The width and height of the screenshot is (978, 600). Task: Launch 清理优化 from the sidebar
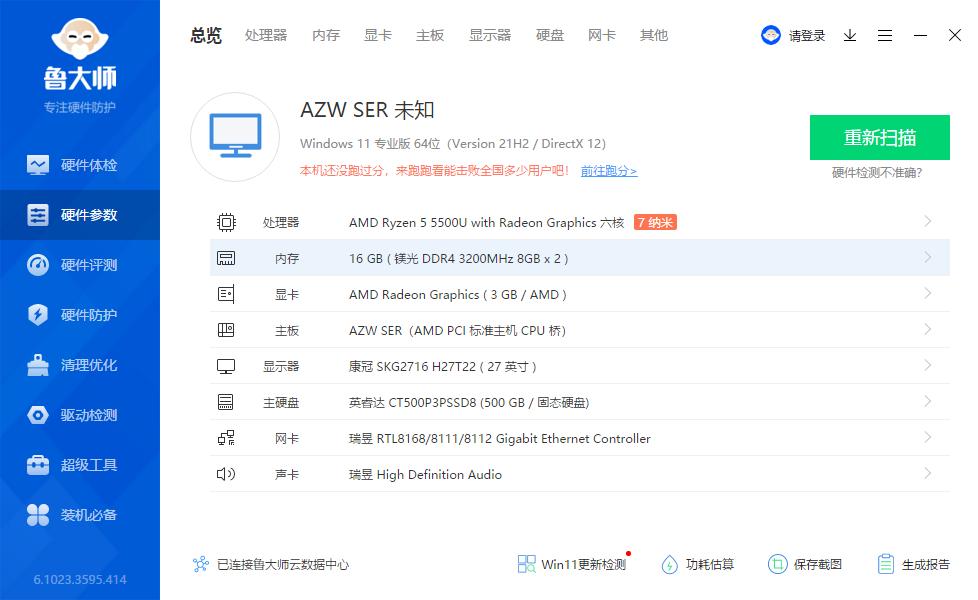pos(80,364)
